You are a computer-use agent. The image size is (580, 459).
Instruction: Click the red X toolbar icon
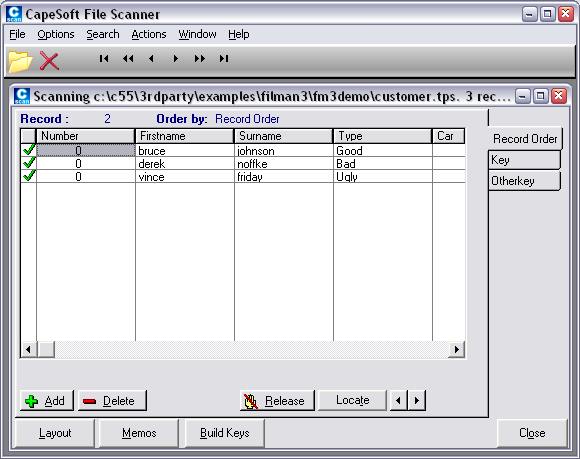(49, 61)
